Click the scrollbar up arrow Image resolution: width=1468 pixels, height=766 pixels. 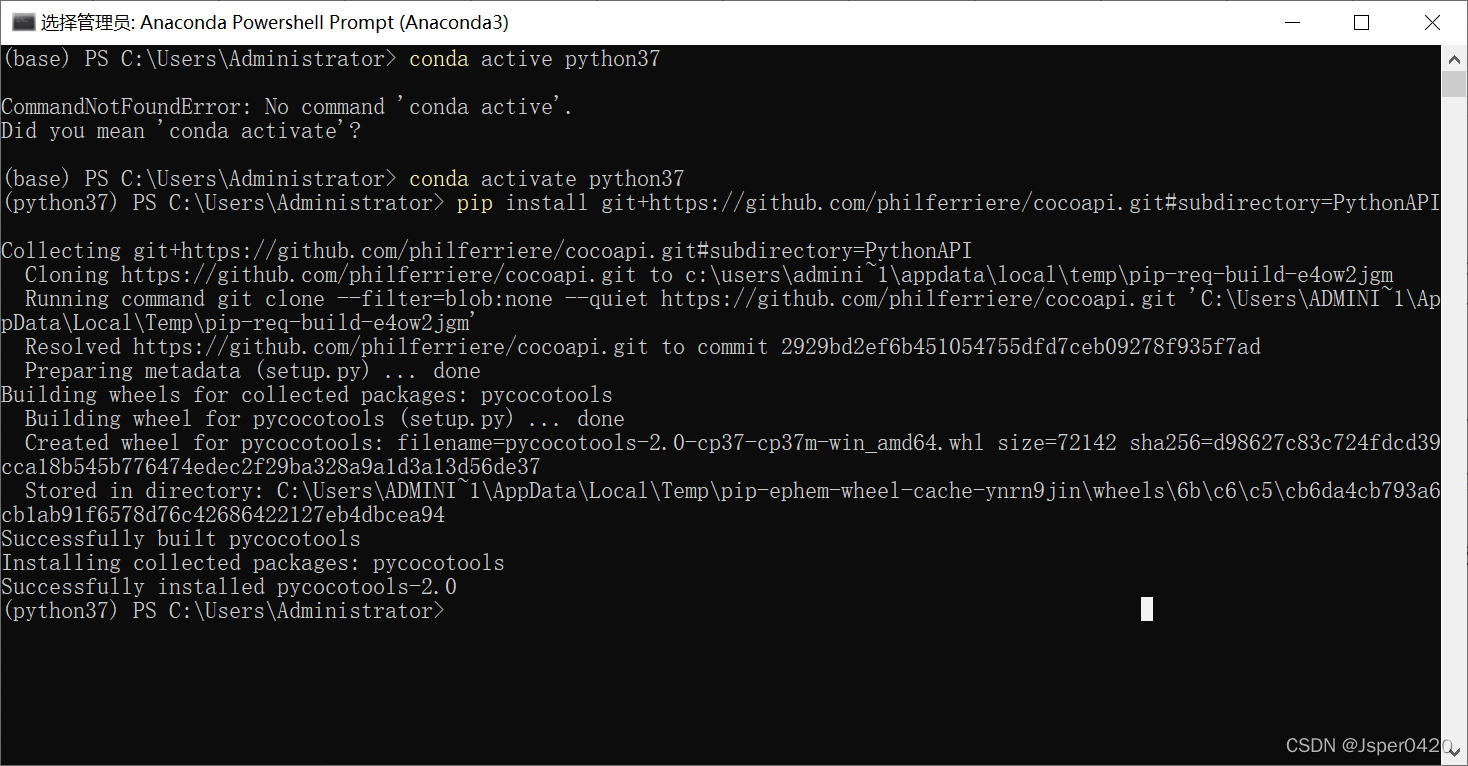(1454, 58)
